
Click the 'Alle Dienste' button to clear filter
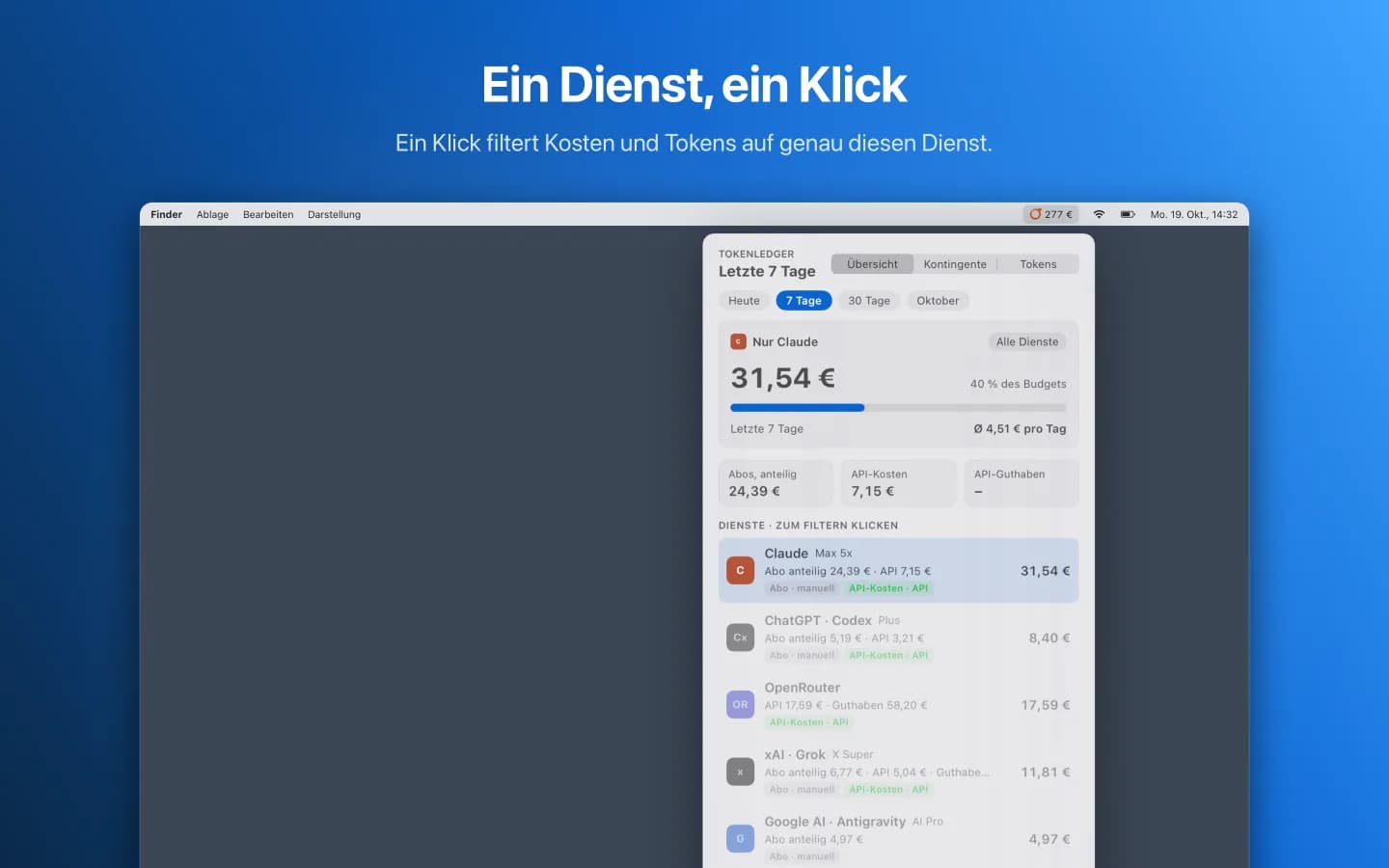(x=1027, y=341)
